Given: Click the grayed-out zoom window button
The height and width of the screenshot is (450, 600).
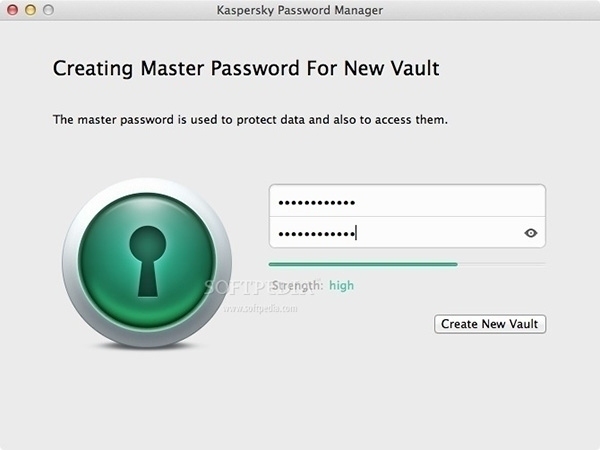Looking at the screenshot, I should point(48,10).
